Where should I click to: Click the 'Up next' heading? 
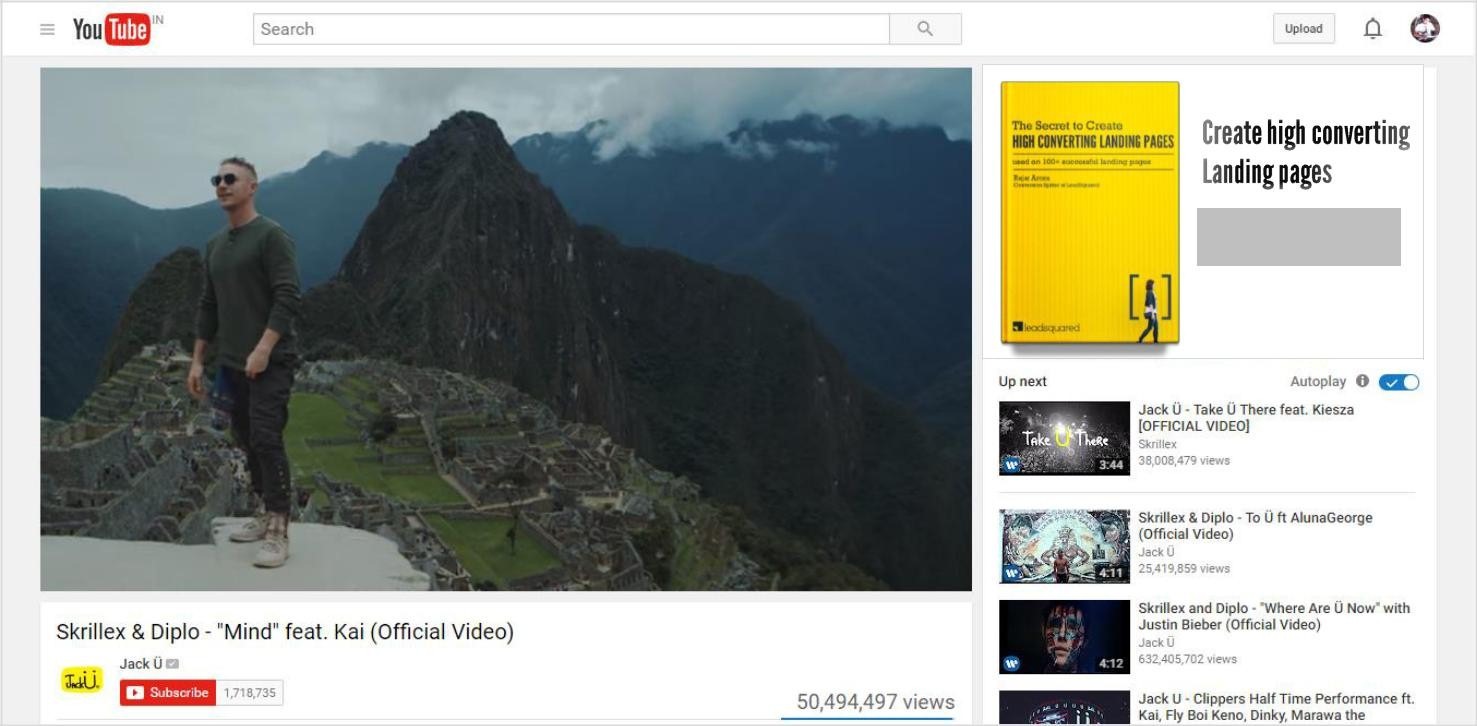coord(1023,381)
